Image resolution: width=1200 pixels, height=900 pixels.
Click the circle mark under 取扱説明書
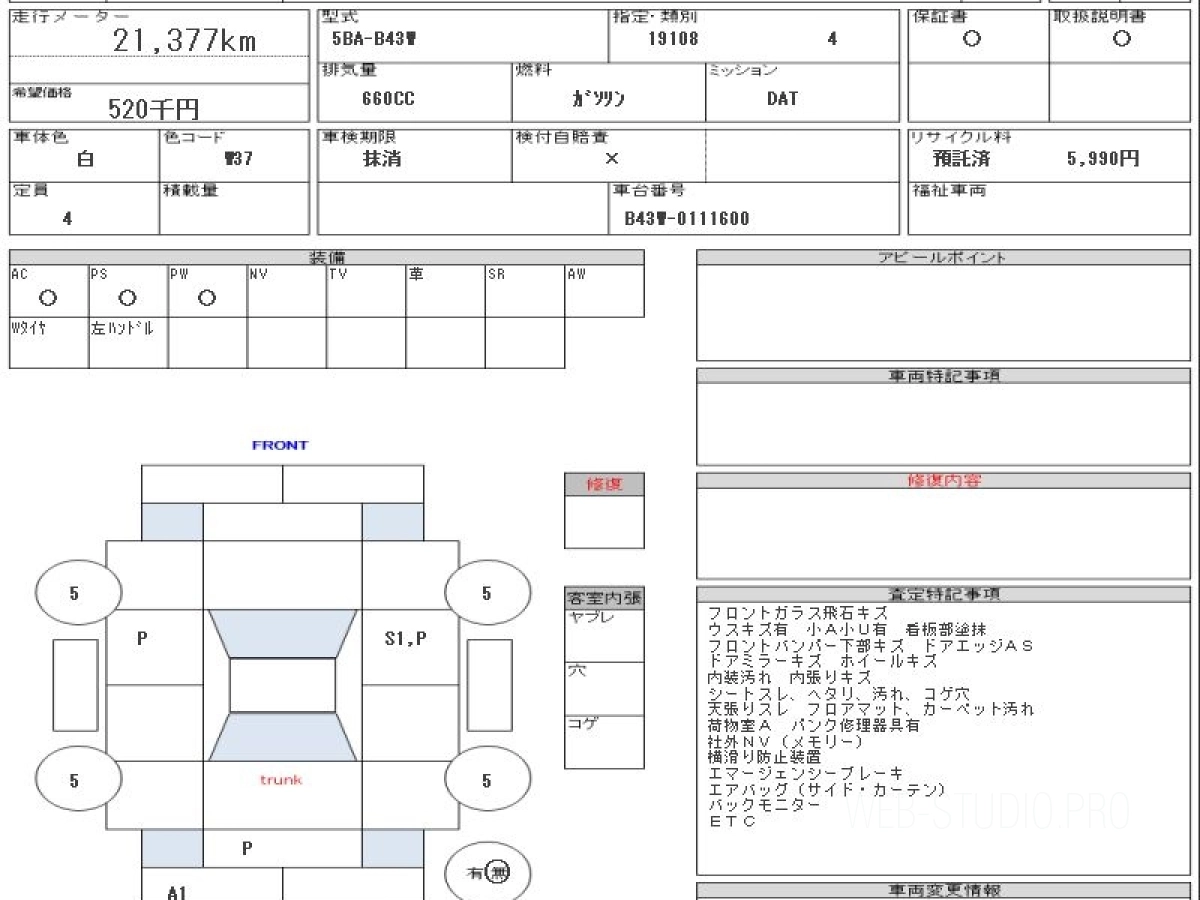1122,39
